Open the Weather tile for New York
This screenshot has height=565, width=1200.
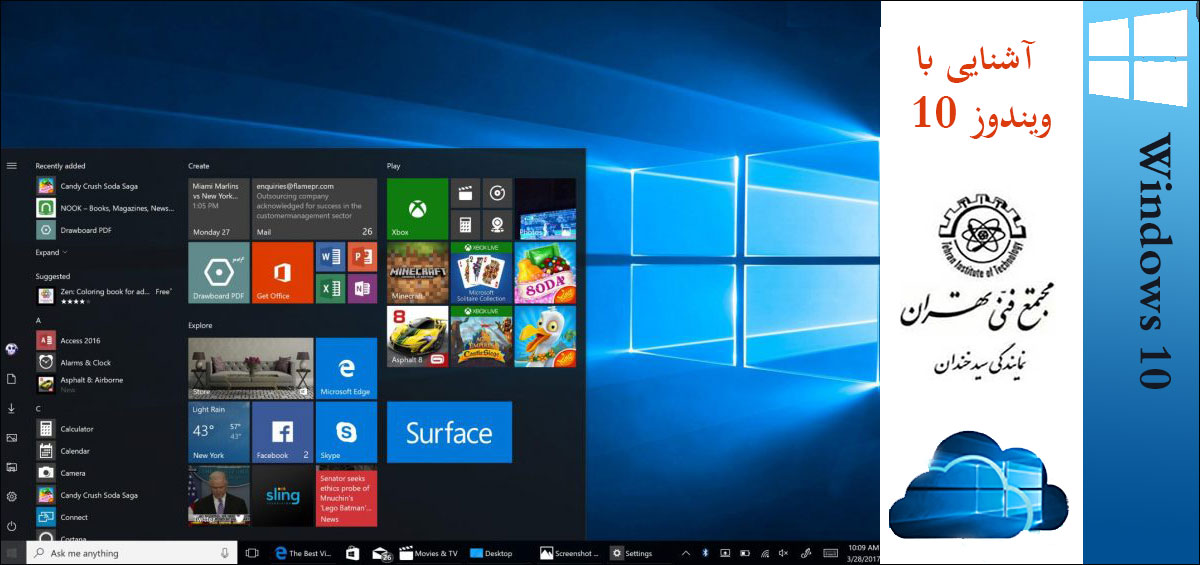pyautogui.click(x=218, y=432)
